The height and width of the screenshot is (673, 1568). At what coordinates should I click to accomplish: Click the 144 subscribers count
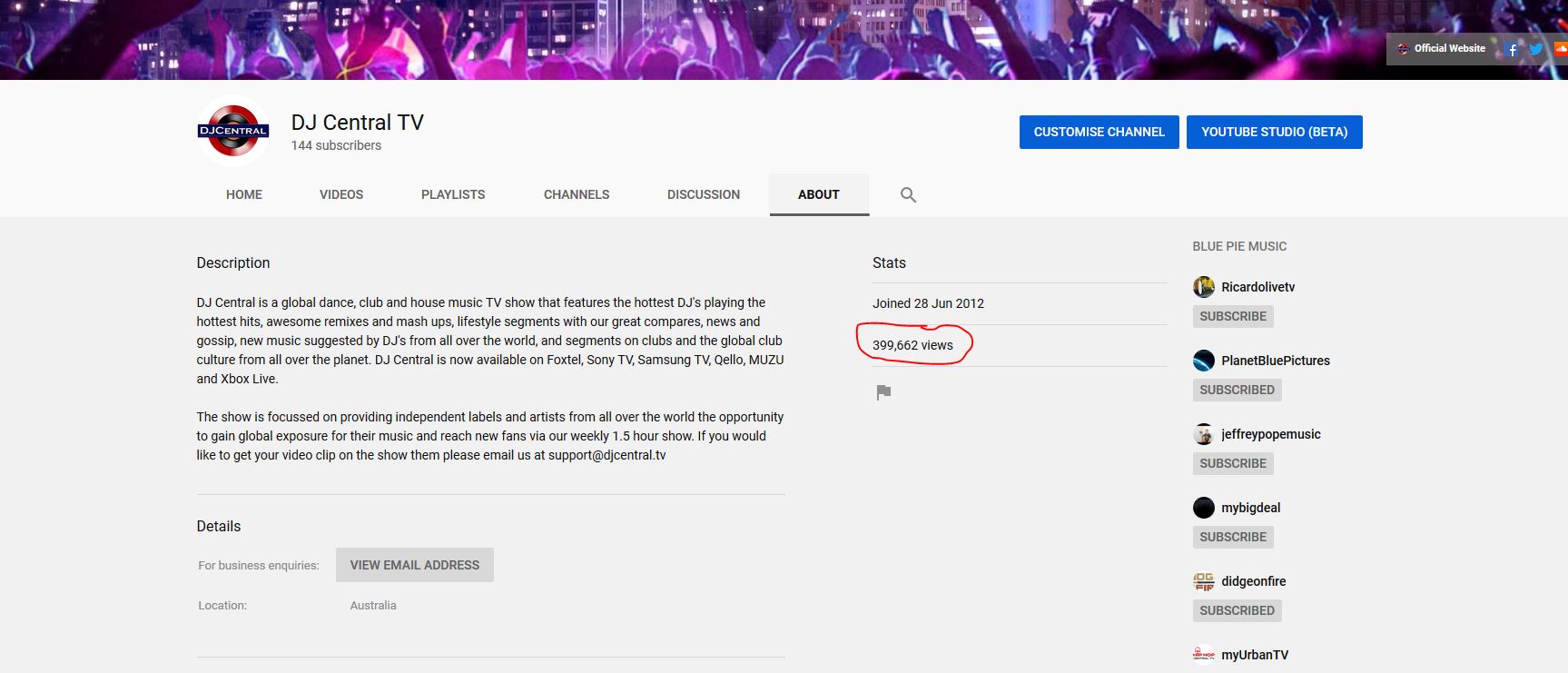pyautogui.click(x=336, y=145)
